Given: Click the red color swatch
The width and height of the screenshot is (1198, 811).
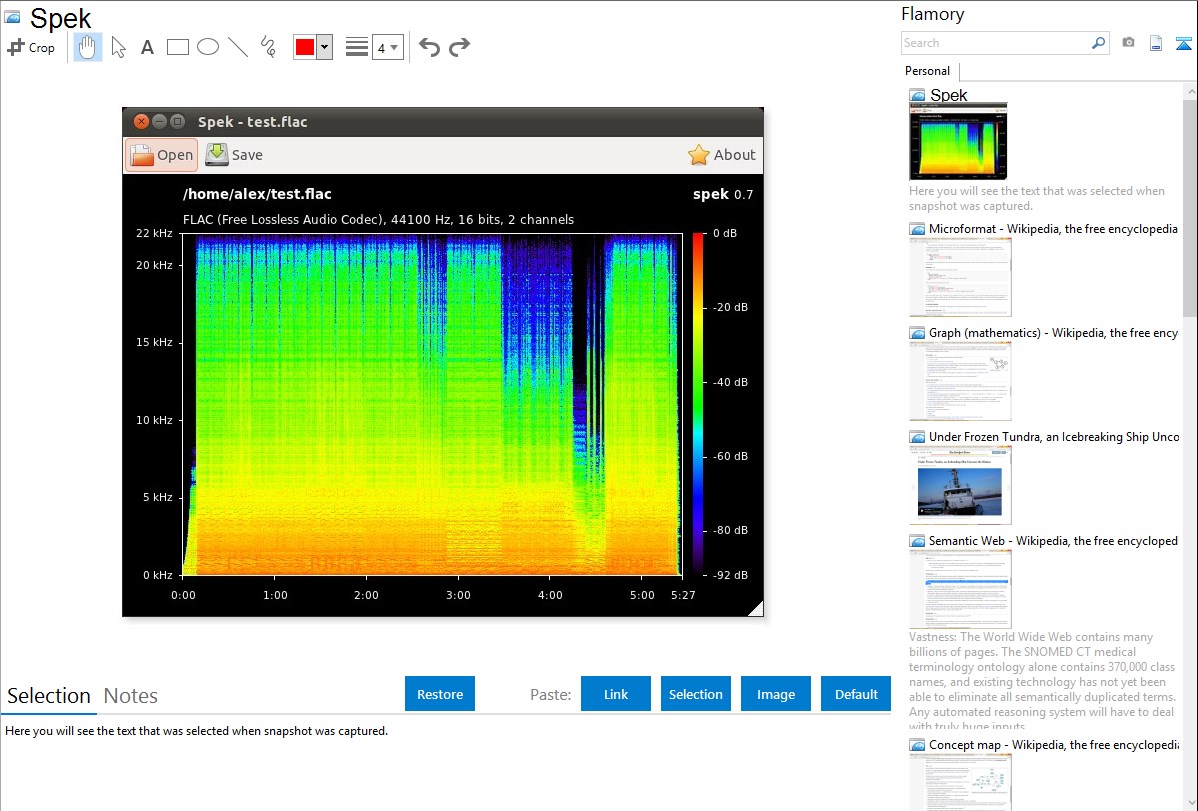Looking at the screenshot, I should [305, 47].
